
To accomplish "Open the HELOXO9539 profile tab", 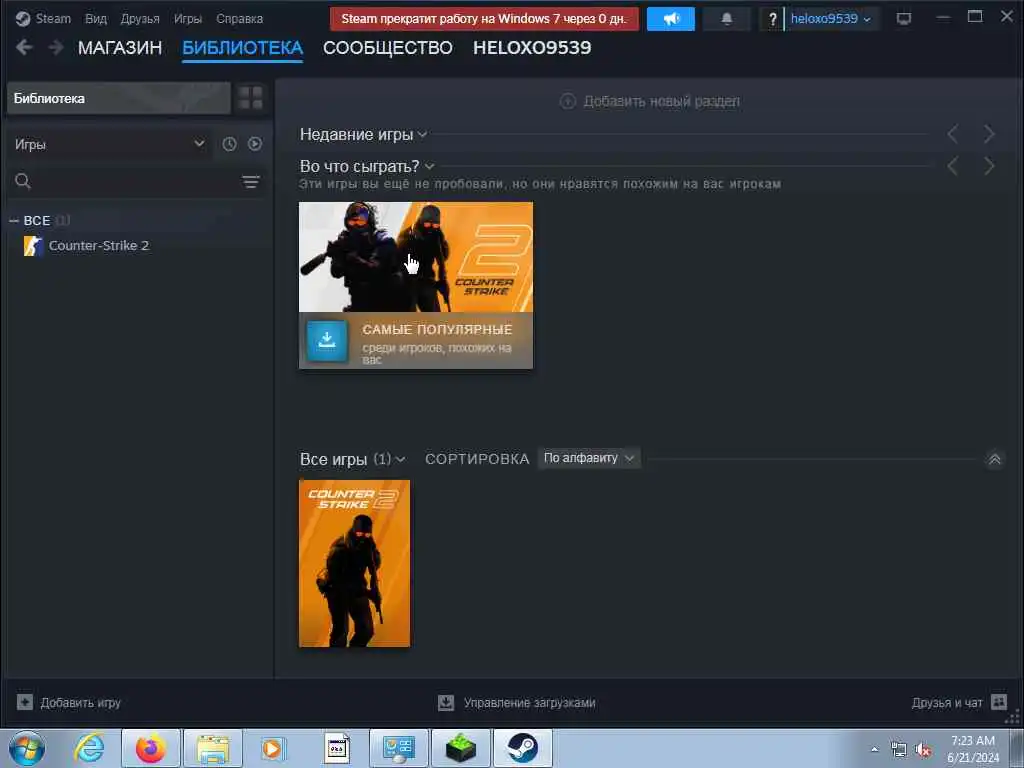I will [532, 48].
